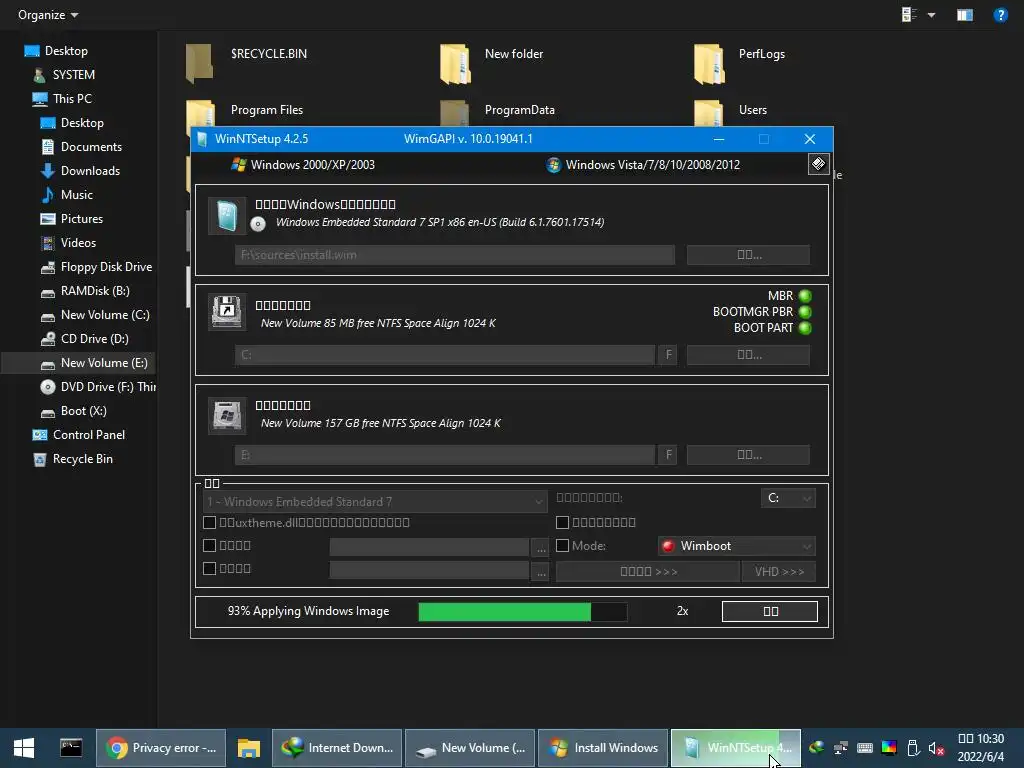Open Videos in the navigation pane

coord(69,243)
